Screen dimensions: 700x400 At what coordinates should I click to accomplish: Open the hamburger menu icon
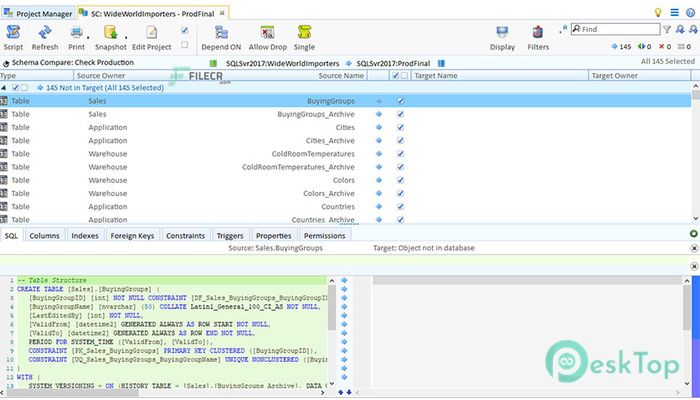(x=675, y=12)
